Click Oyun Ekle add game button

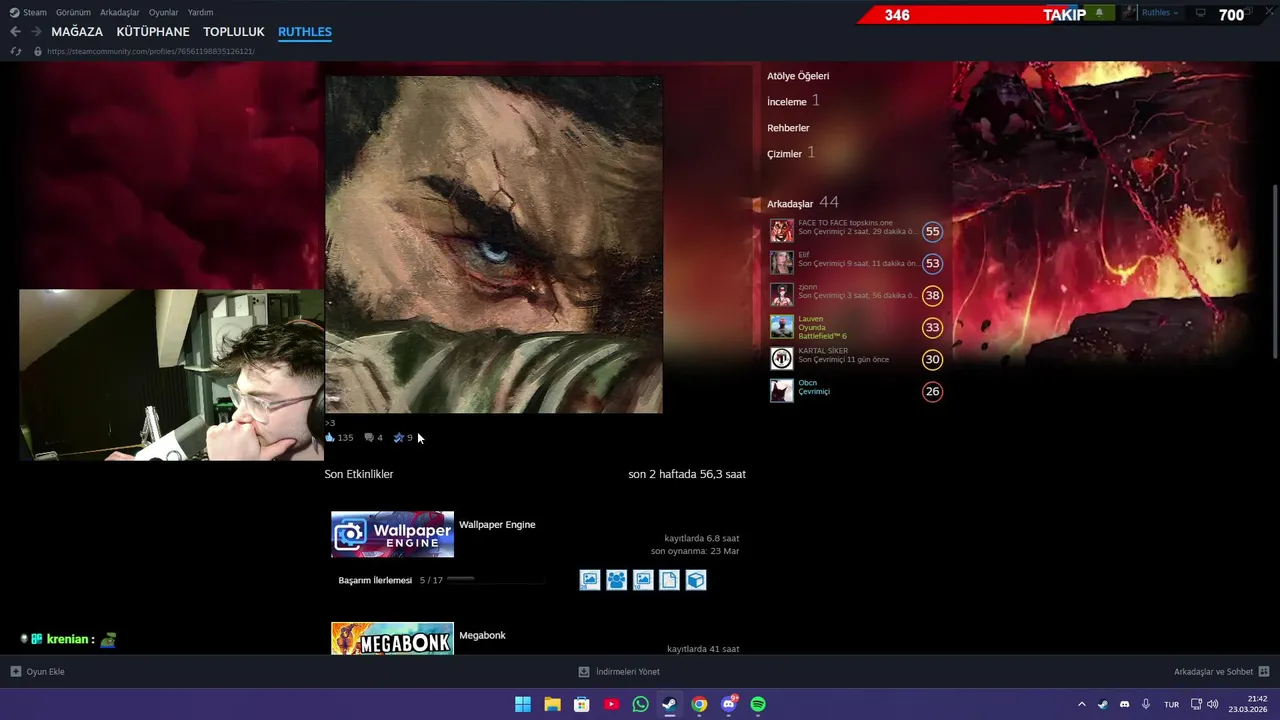[38, 672]
